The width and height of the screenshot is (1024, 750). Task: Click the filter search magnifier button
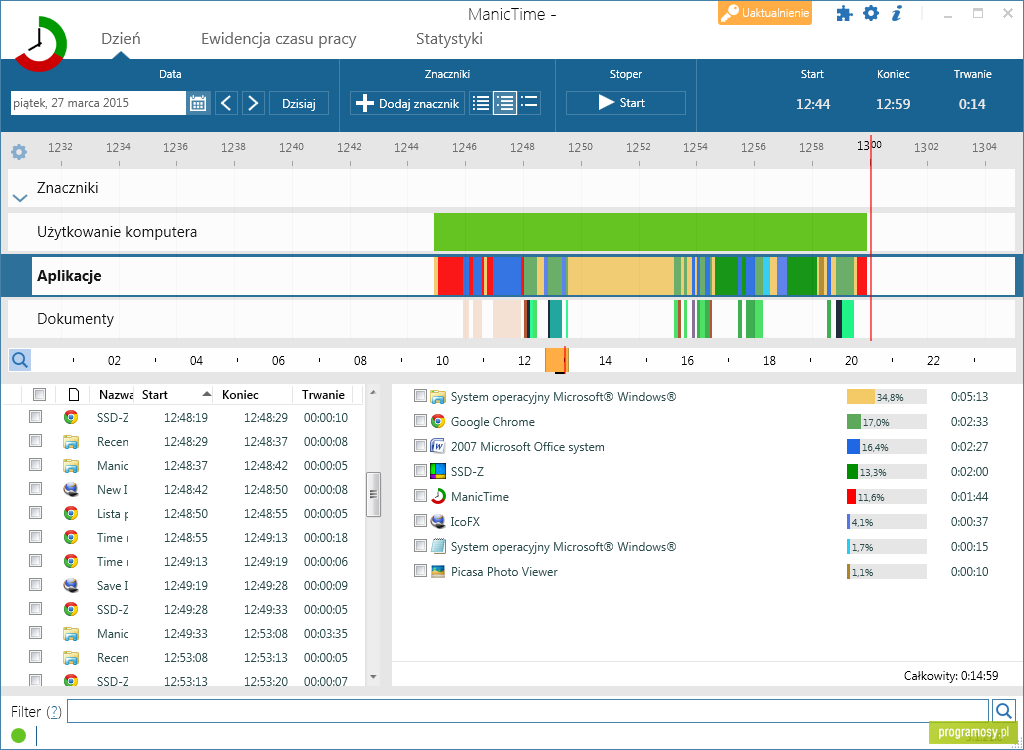click(1004, 710)
